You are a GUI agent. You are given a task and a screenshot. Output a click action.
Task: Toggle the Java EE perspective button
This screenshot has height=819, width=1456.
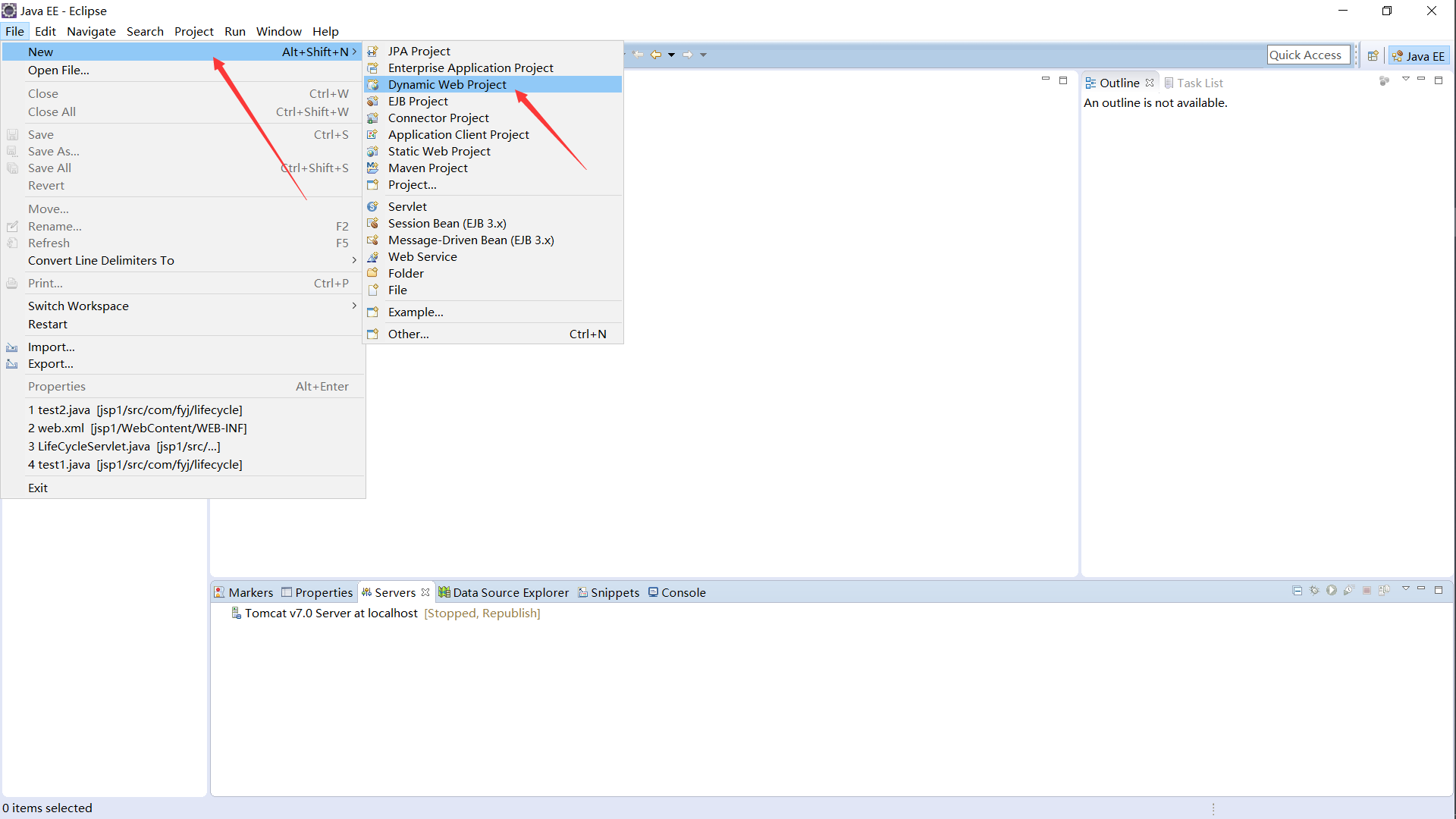[x=1419, y=55]
